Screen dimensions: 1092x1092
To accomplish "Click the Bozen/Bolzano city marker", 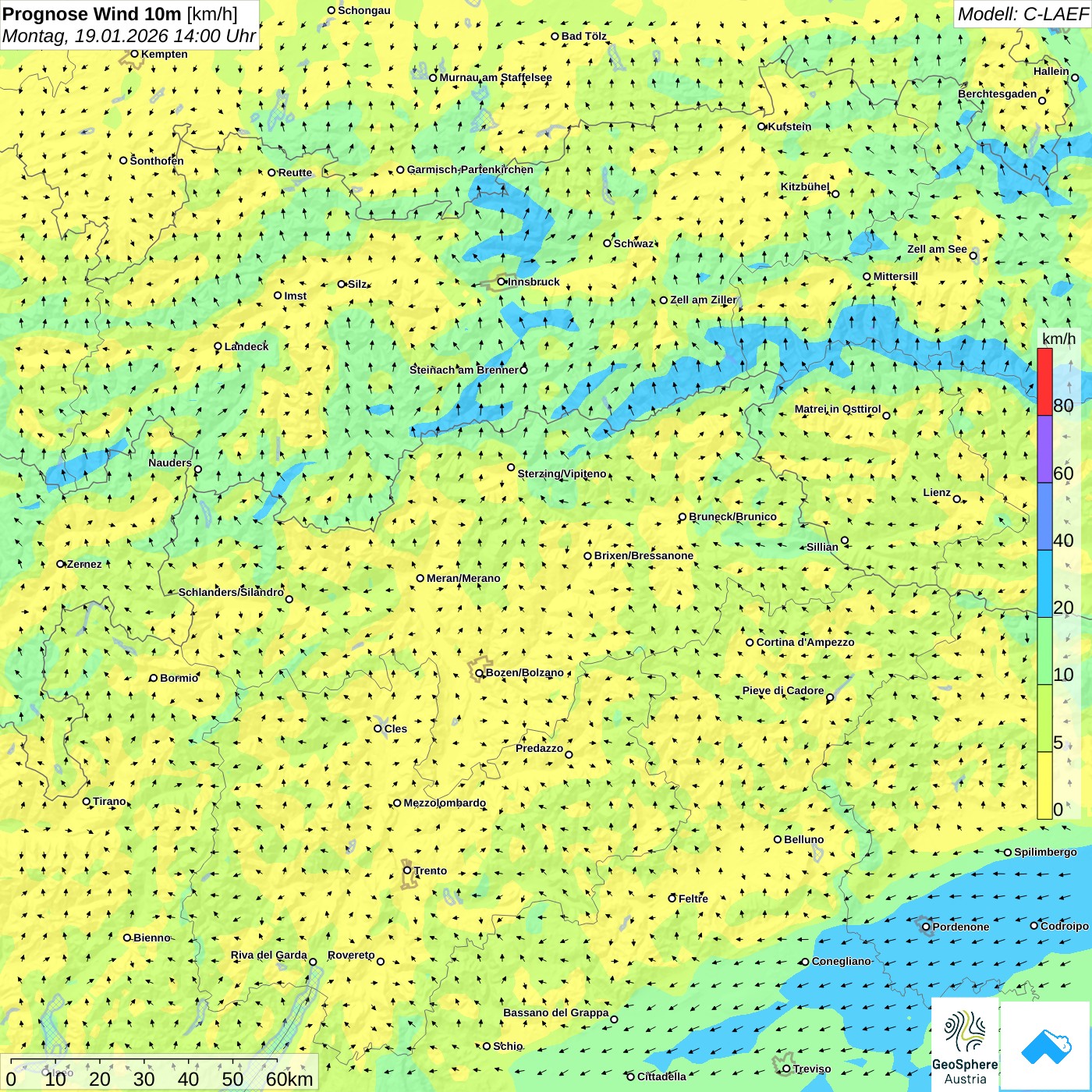I will [x=479, y=672].
